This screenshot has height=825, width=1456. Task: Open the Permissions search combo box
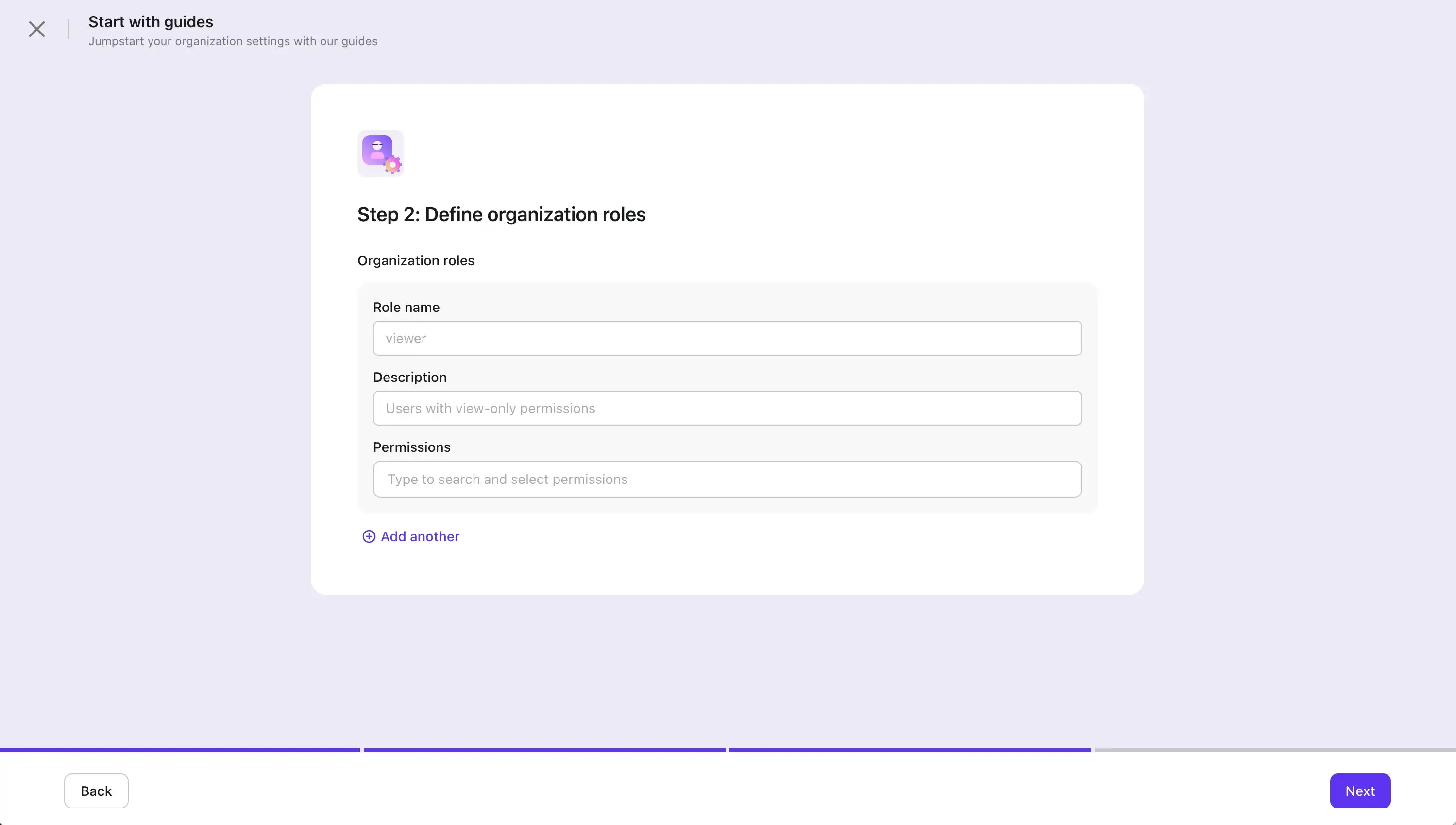727,479
